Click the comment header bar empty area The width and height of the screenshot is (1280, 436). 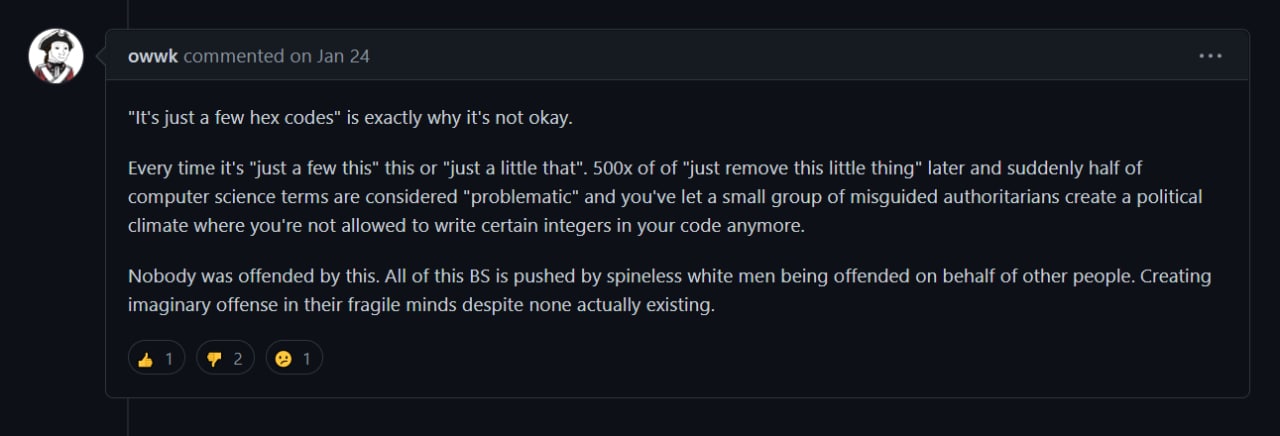click(780, 56)
